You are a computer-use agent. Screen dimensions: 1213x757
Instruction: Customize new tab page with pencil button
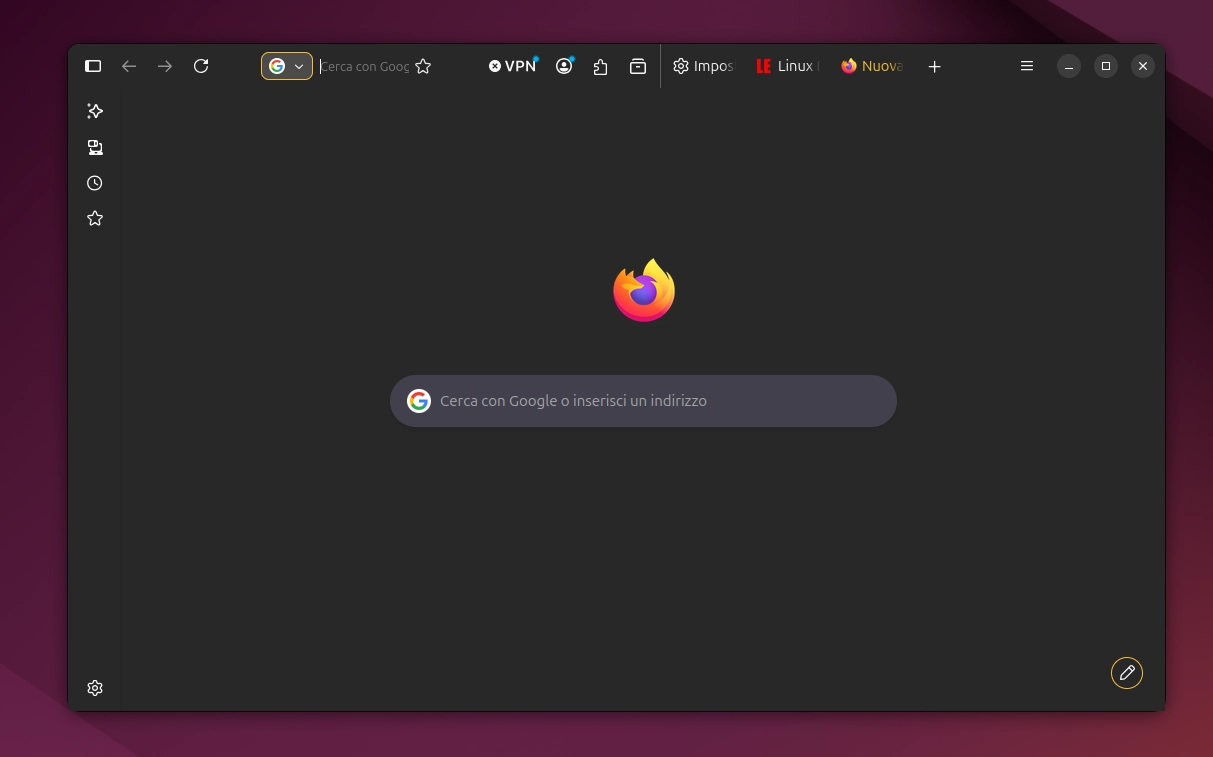(x=1127, y=673)
